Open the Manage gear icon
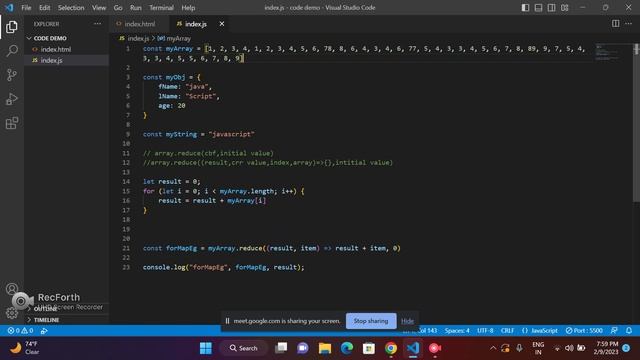The width and height of the screenshot is (640, 360). pyautogui.click(x=11, y=313)
